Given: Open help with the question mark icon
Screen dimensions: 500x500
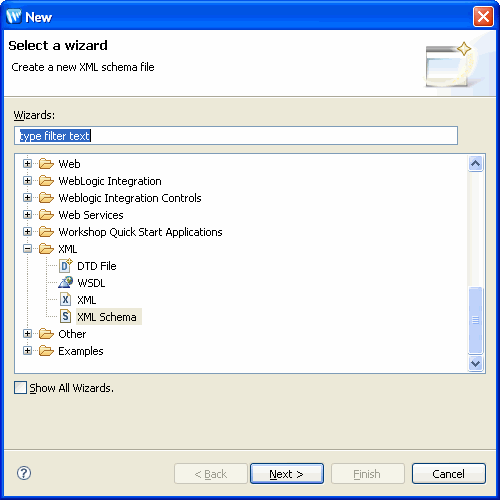Looking at the screenshot, I should tap(24, 473).
